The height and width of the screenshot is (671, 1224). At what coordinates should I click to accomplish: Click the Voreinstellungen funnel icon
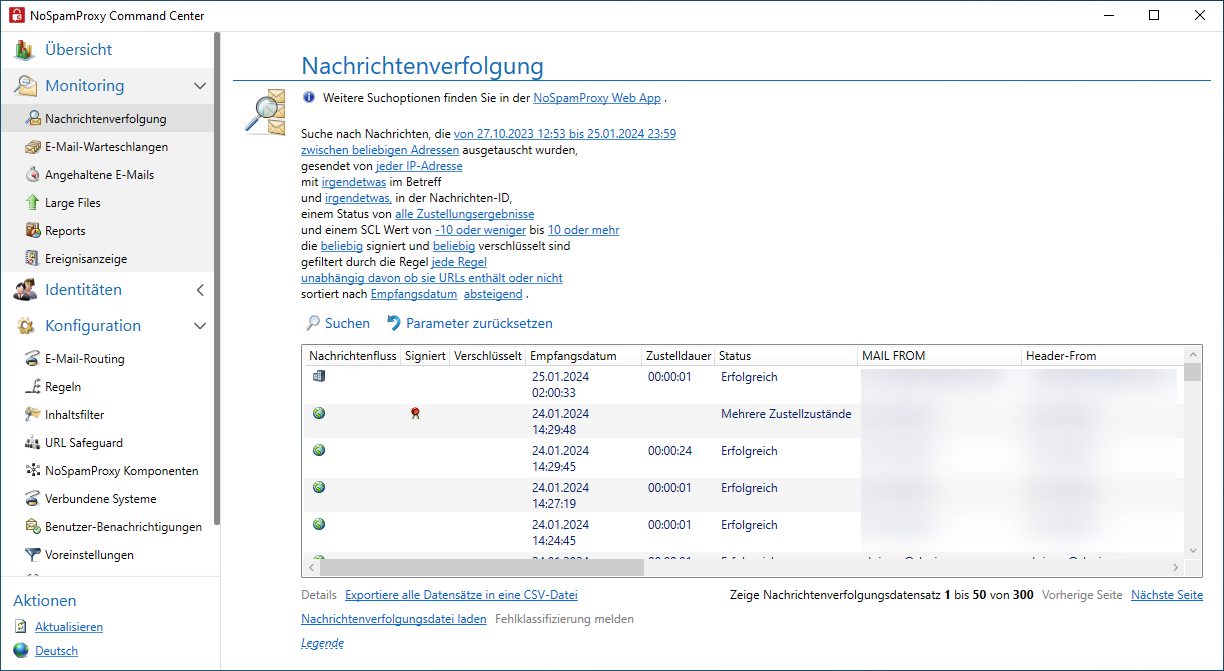pos(33,555)
